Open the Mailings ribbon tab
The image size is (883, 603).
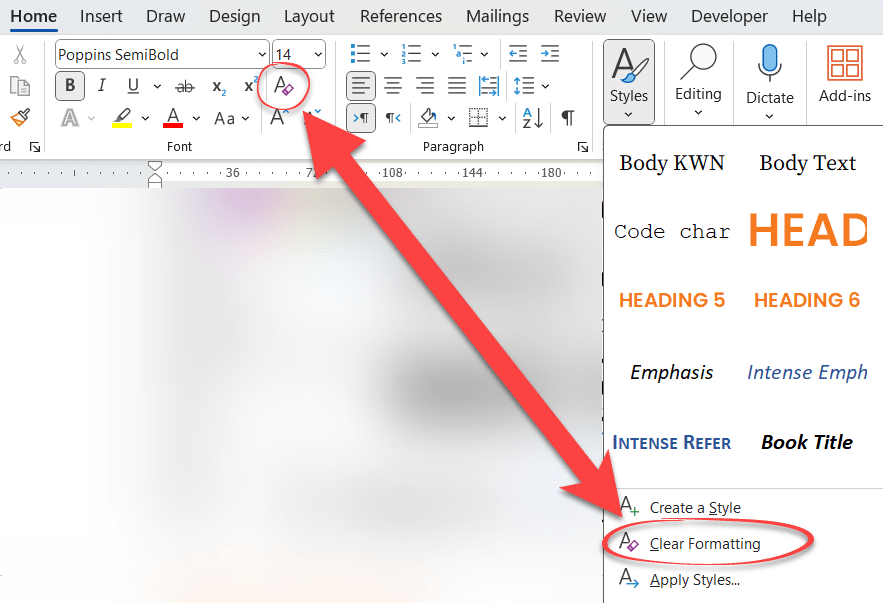point(497,16)
